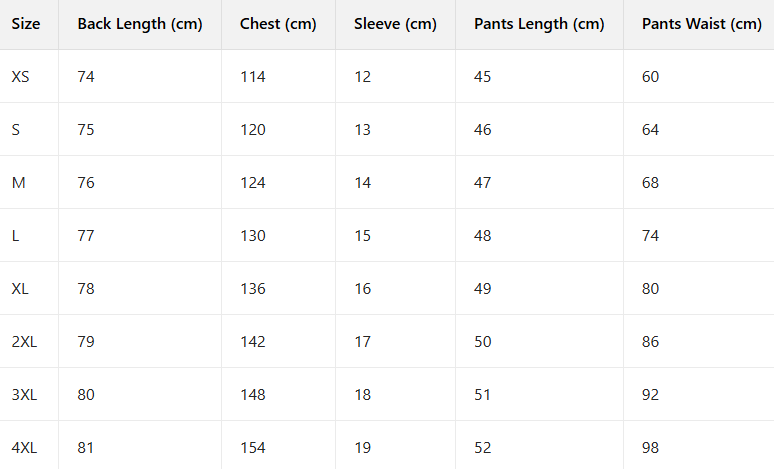
Task: Select back length 80 in 3XL row
Action: pos(86,394)
